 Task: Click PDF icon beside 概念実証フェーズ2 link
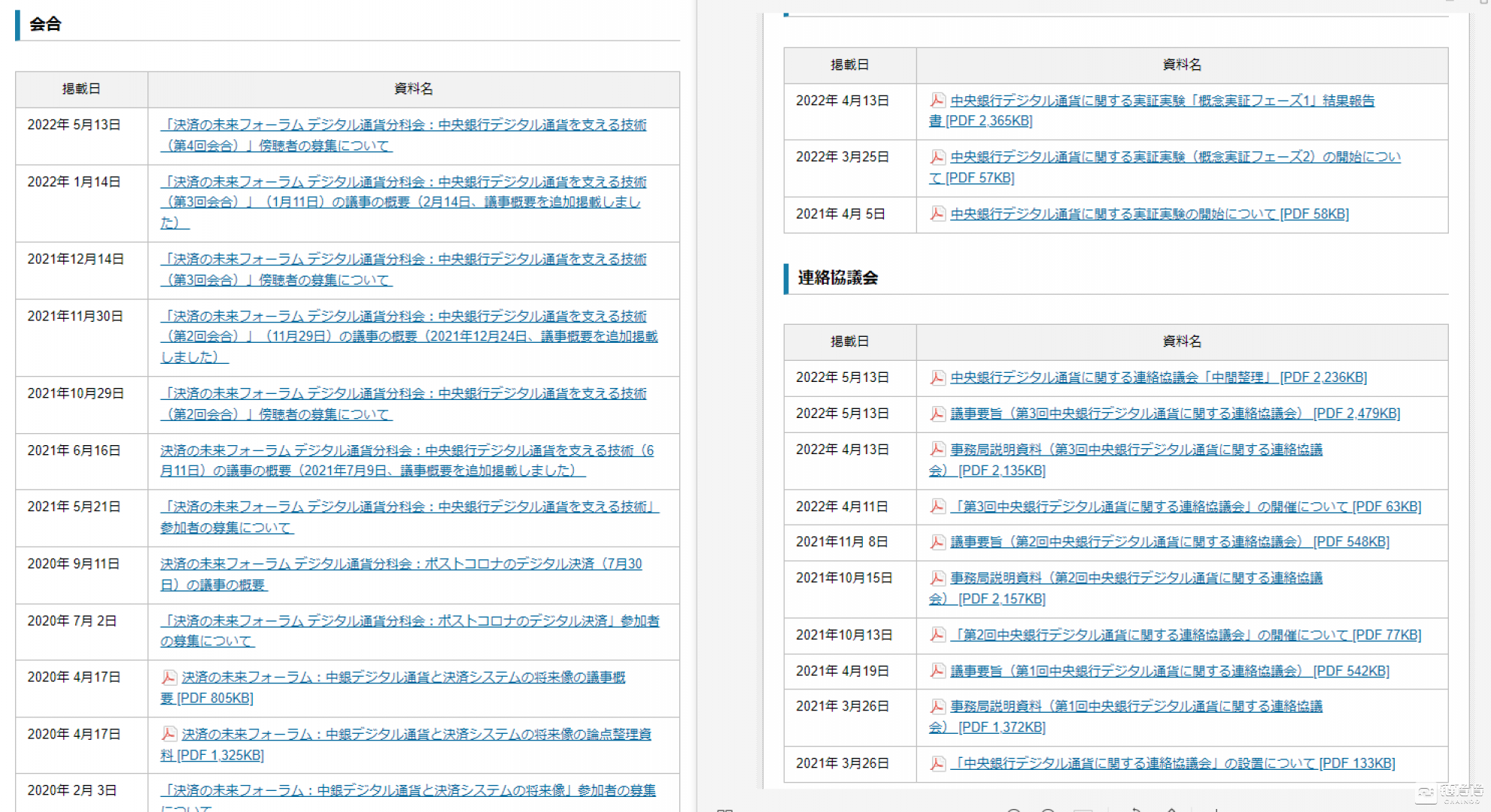[937, 157]
